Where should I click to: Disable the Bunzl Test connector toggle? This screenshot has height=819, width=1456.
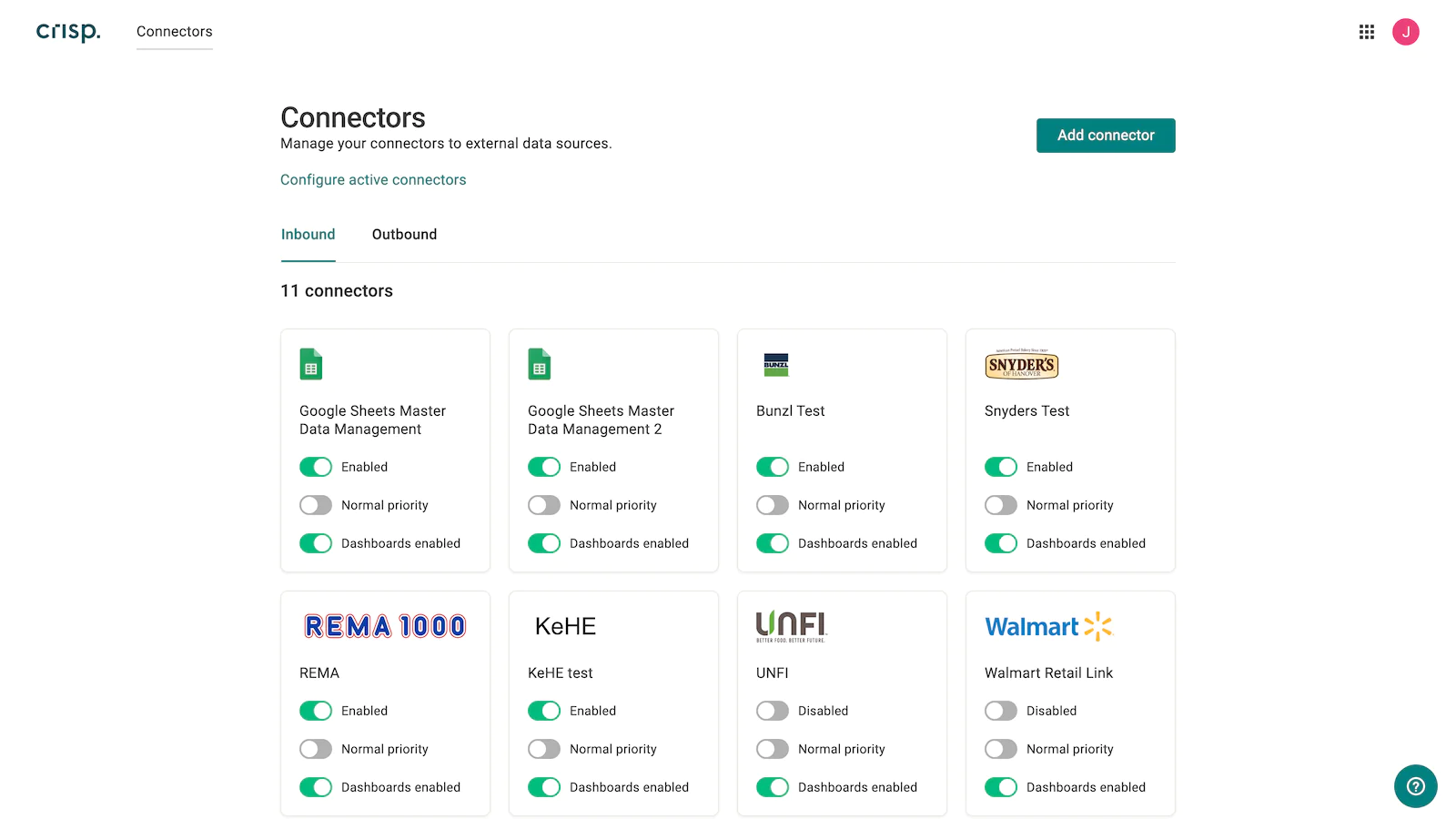tap(773, 467)
